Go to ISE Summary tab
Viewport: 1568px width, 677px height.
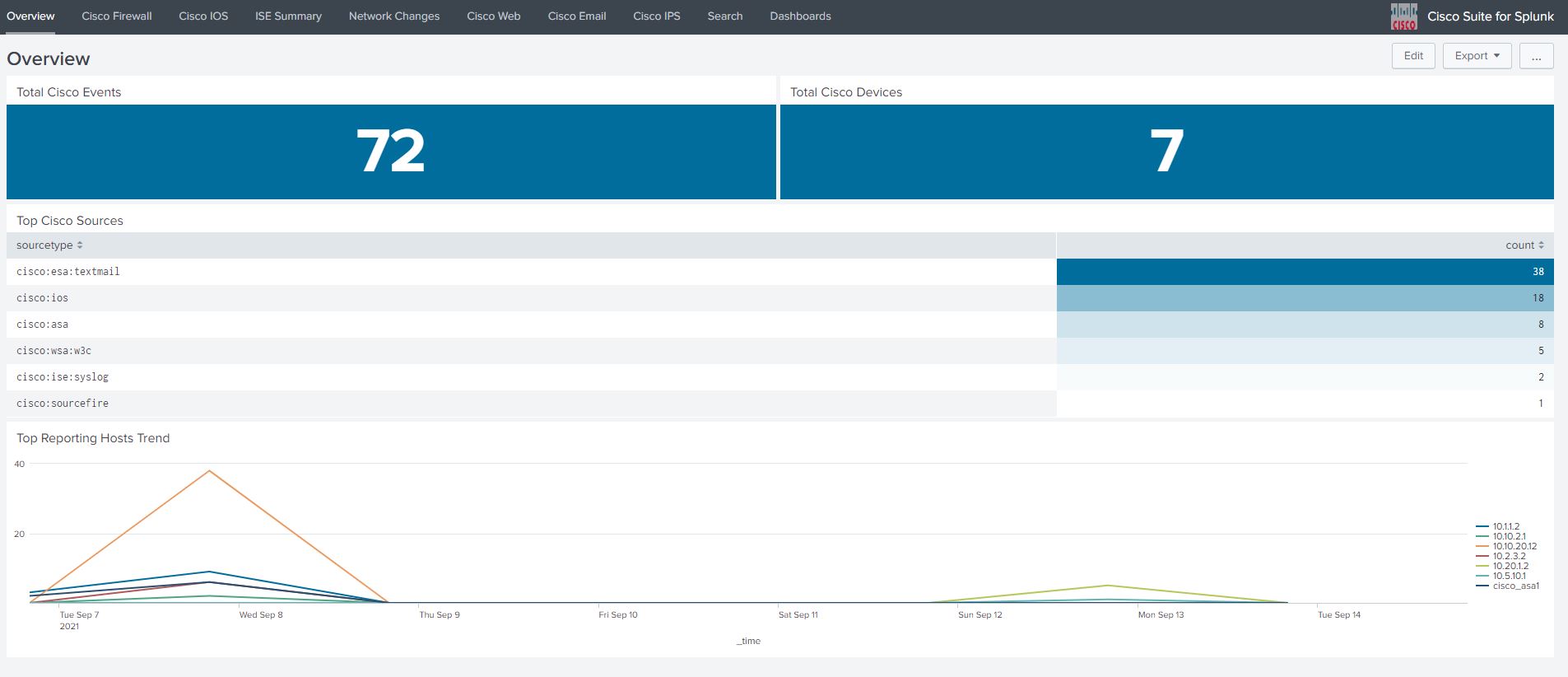[288, 16]
